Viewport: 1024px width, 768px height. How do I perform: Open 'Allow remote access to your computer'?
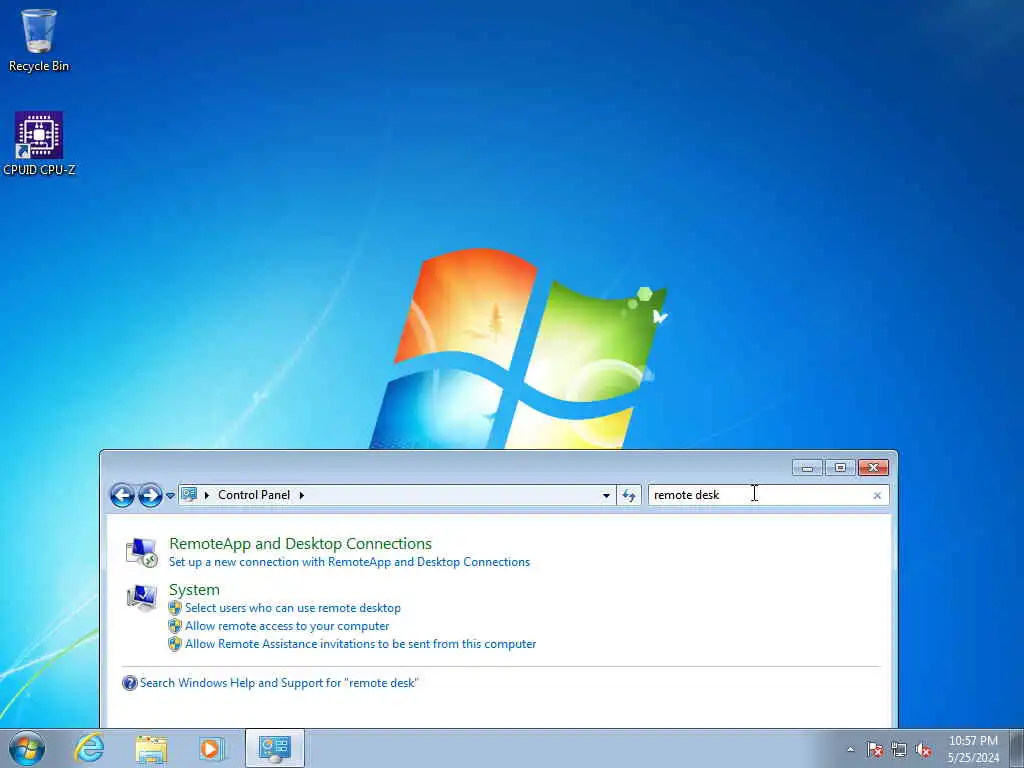[x=287, y=626]
